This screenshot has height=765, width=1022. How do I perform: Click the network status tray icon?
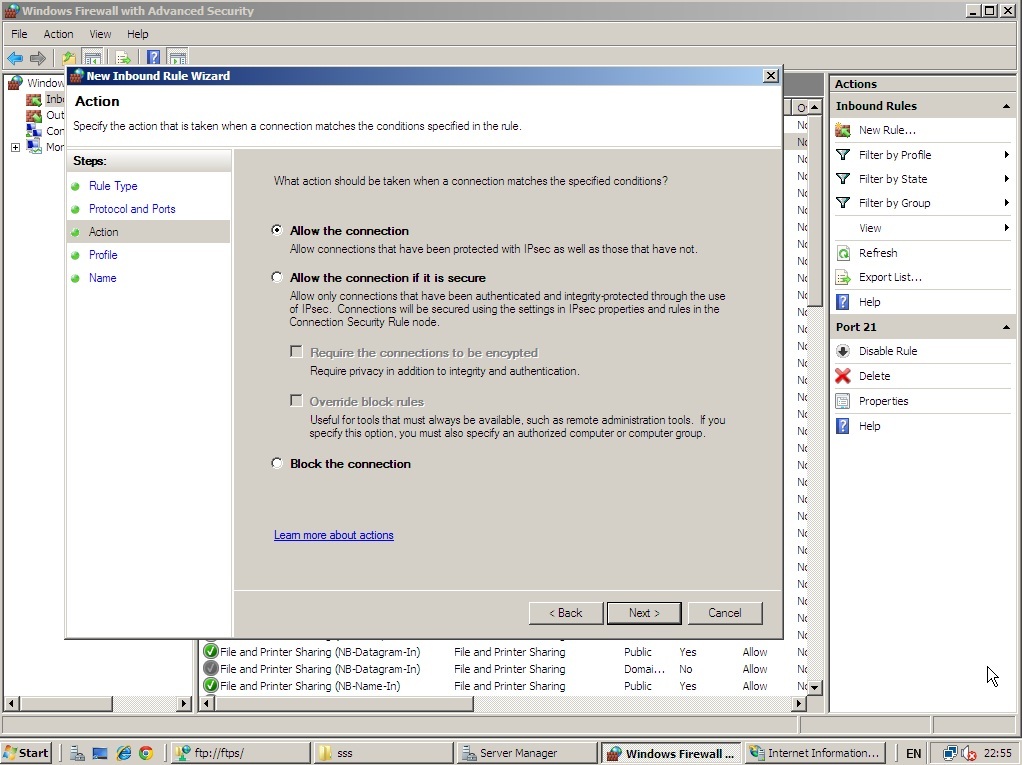950,753
